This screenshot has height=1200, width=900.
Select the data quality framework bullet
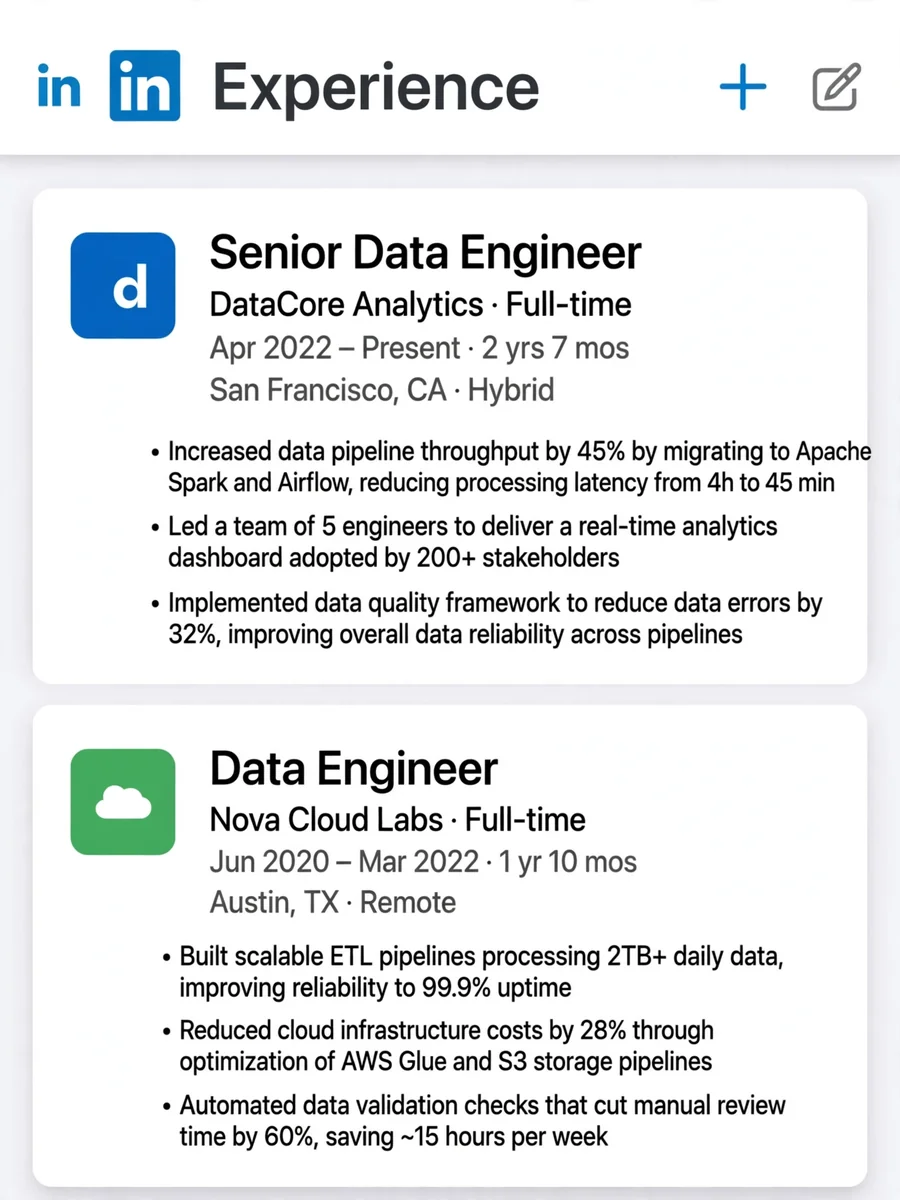point(485,619)
